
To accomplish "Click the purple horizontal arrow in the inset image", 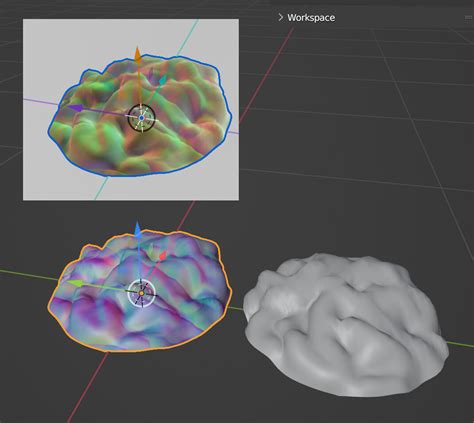I will point(76,108).
